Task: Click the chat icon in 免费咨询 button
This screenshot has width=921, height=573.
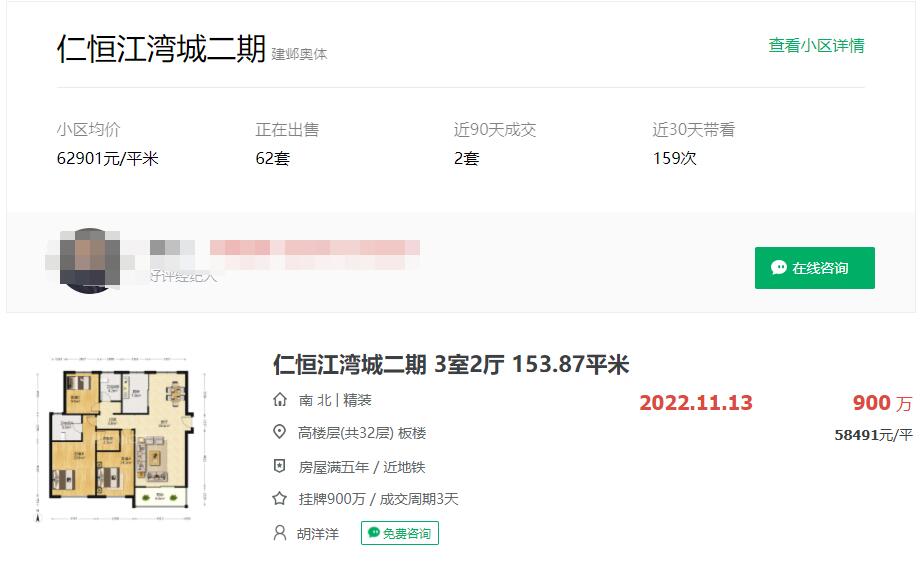Action: [374, 532]
